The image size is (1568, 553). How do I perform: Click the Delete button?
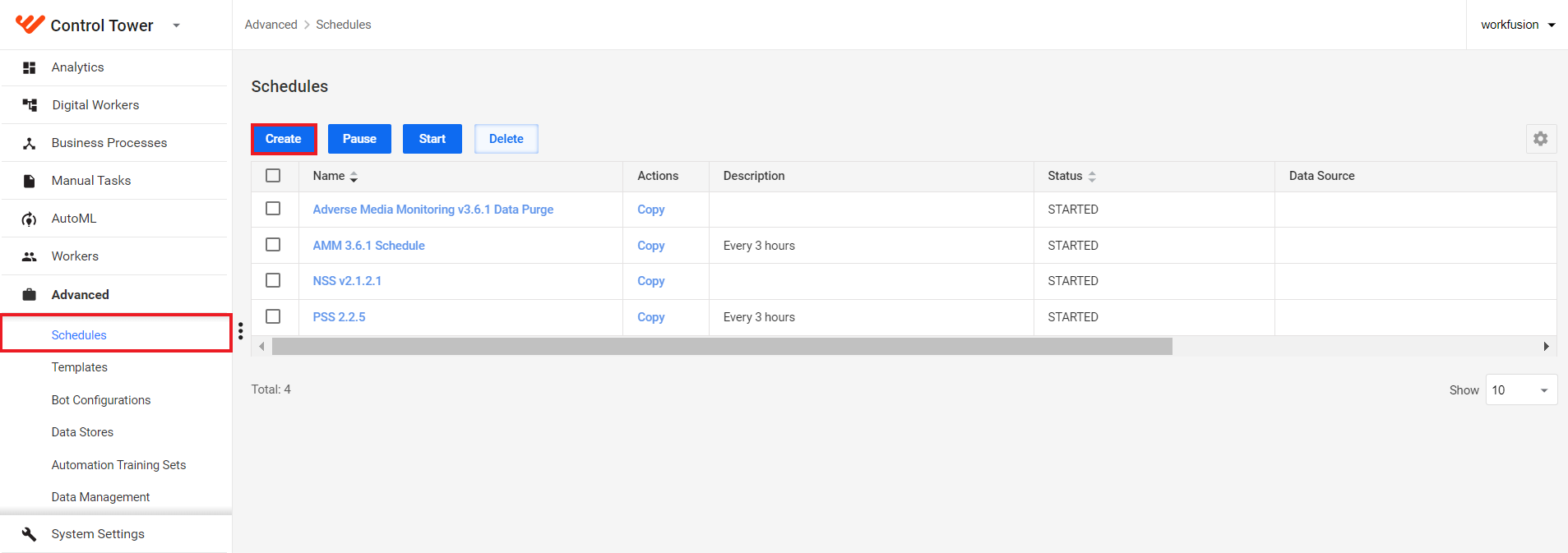pos(506,139)
